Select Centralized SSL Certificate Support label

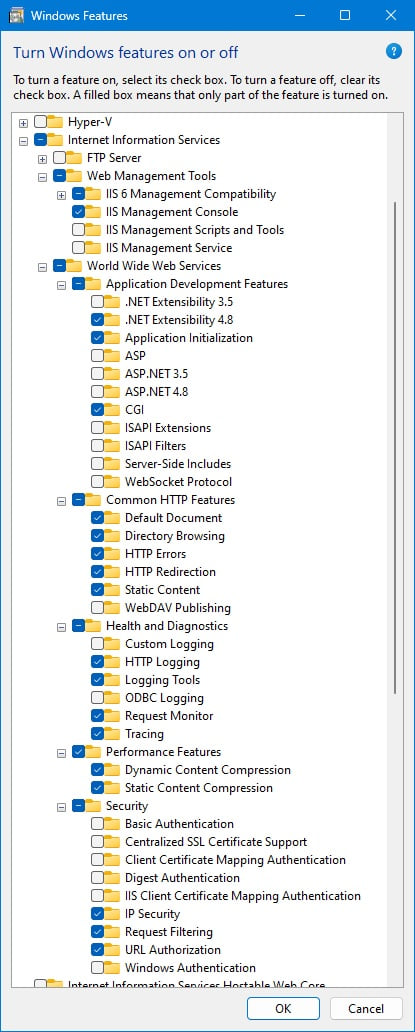click(x=216, y=842)
